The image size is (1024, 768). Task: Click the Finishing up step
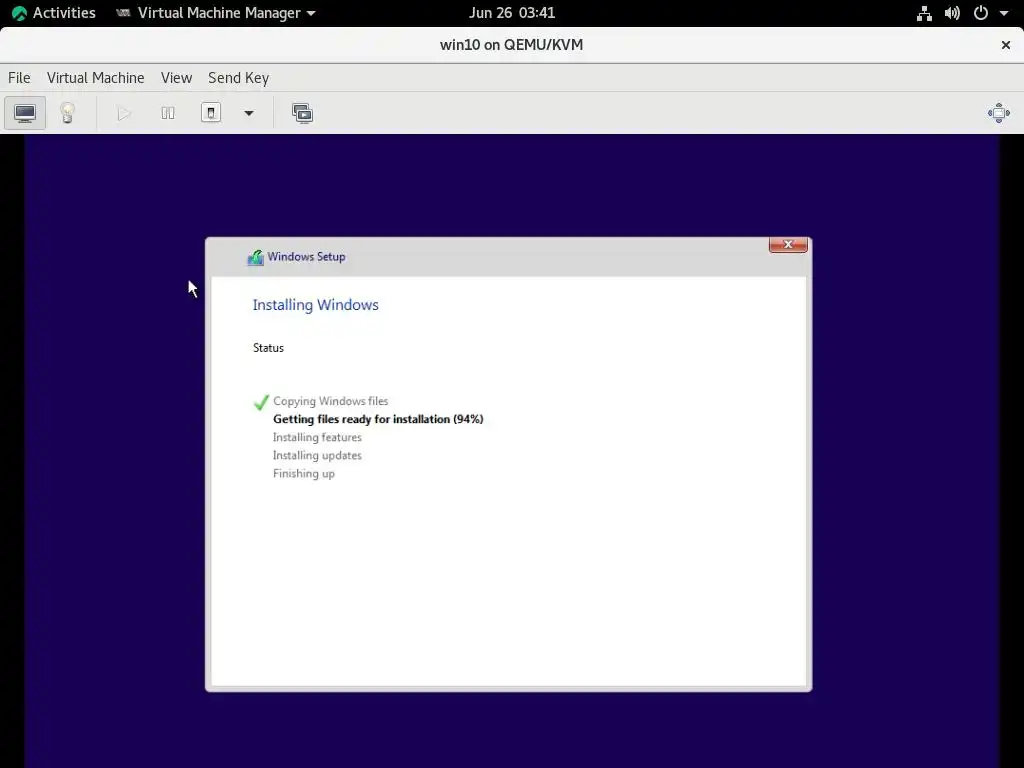[x=304, y=473]
